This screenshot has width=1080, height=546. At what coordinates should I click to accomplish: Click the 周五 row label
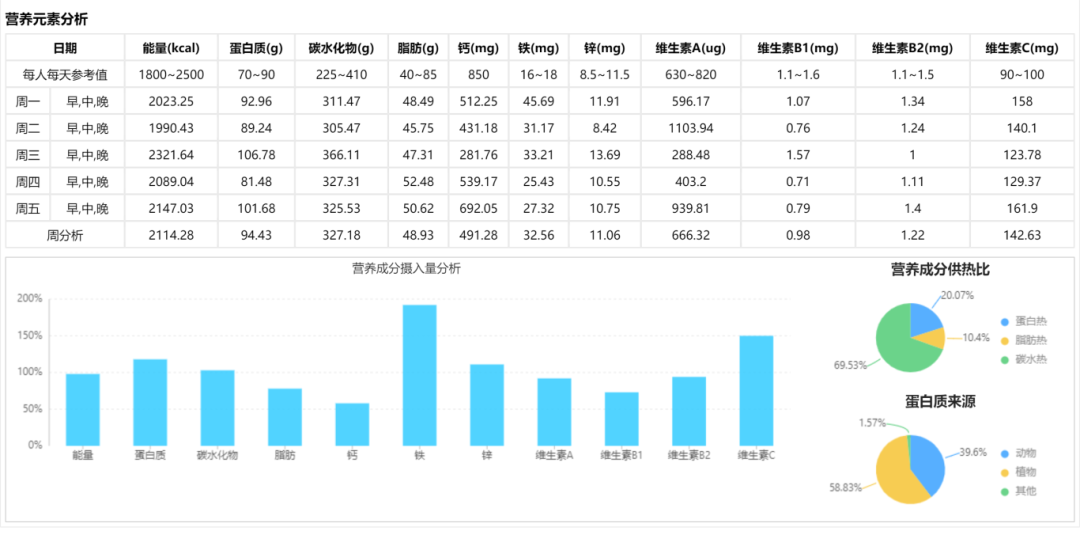[28, 208]
